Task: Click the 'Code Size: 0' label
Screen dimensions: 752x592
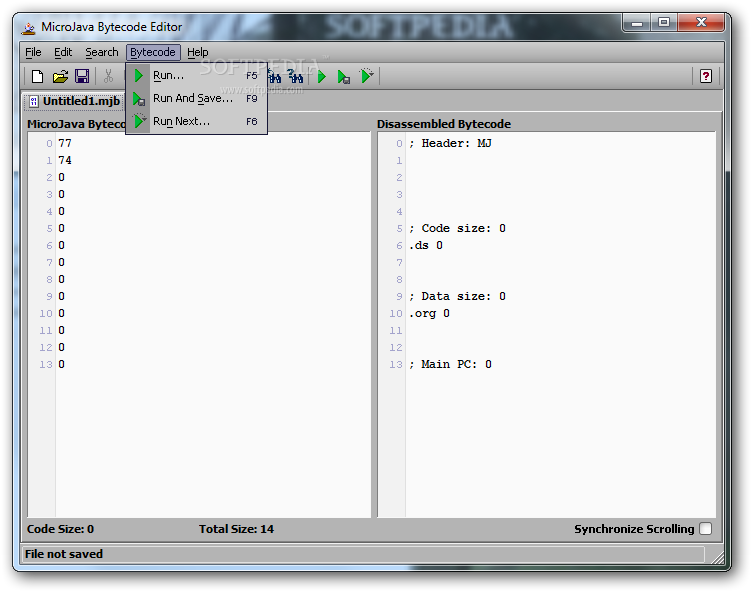Action: click(x=60, y=529)
